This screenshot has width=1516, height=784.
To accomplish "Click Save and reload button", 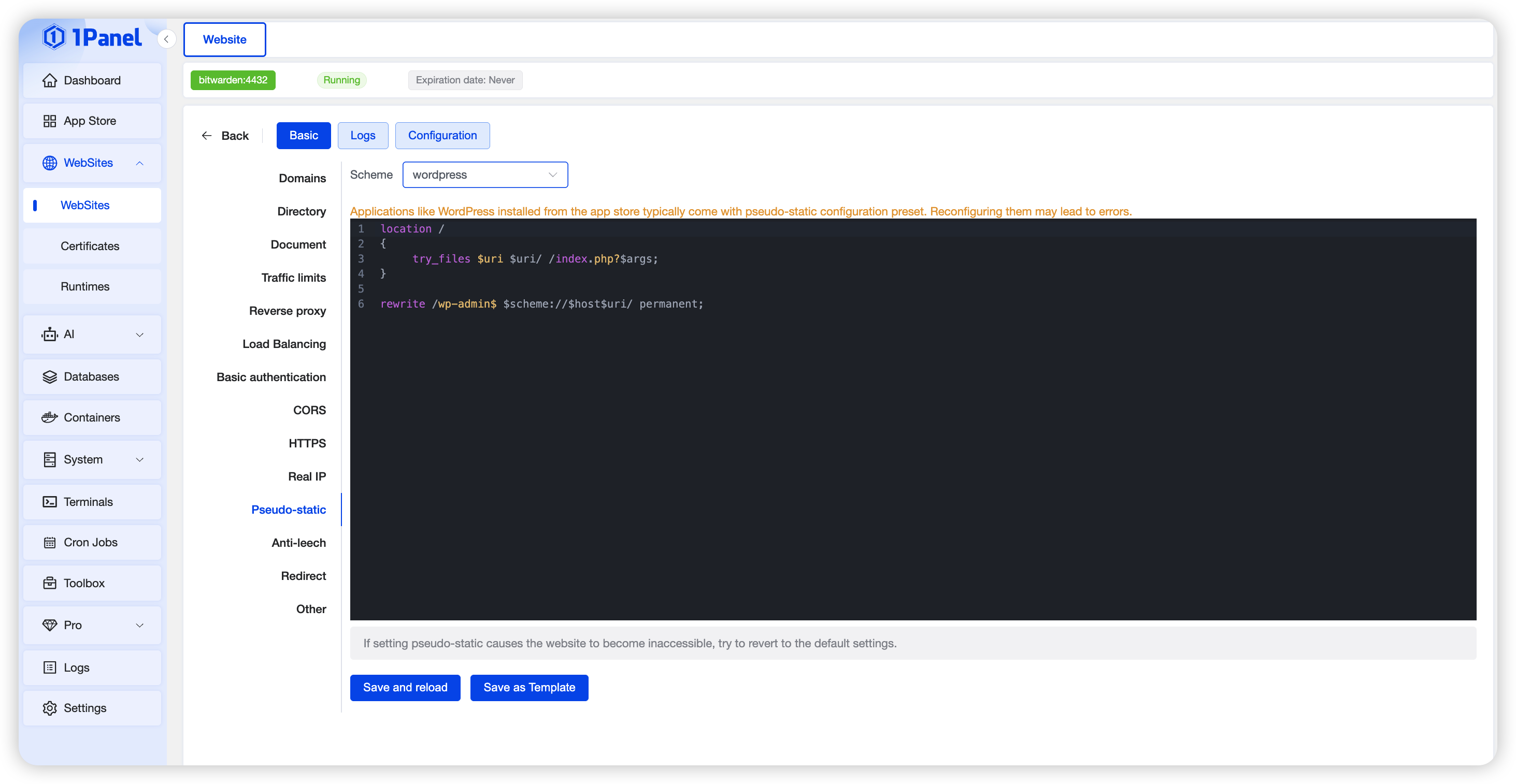I will pos(405,688).
